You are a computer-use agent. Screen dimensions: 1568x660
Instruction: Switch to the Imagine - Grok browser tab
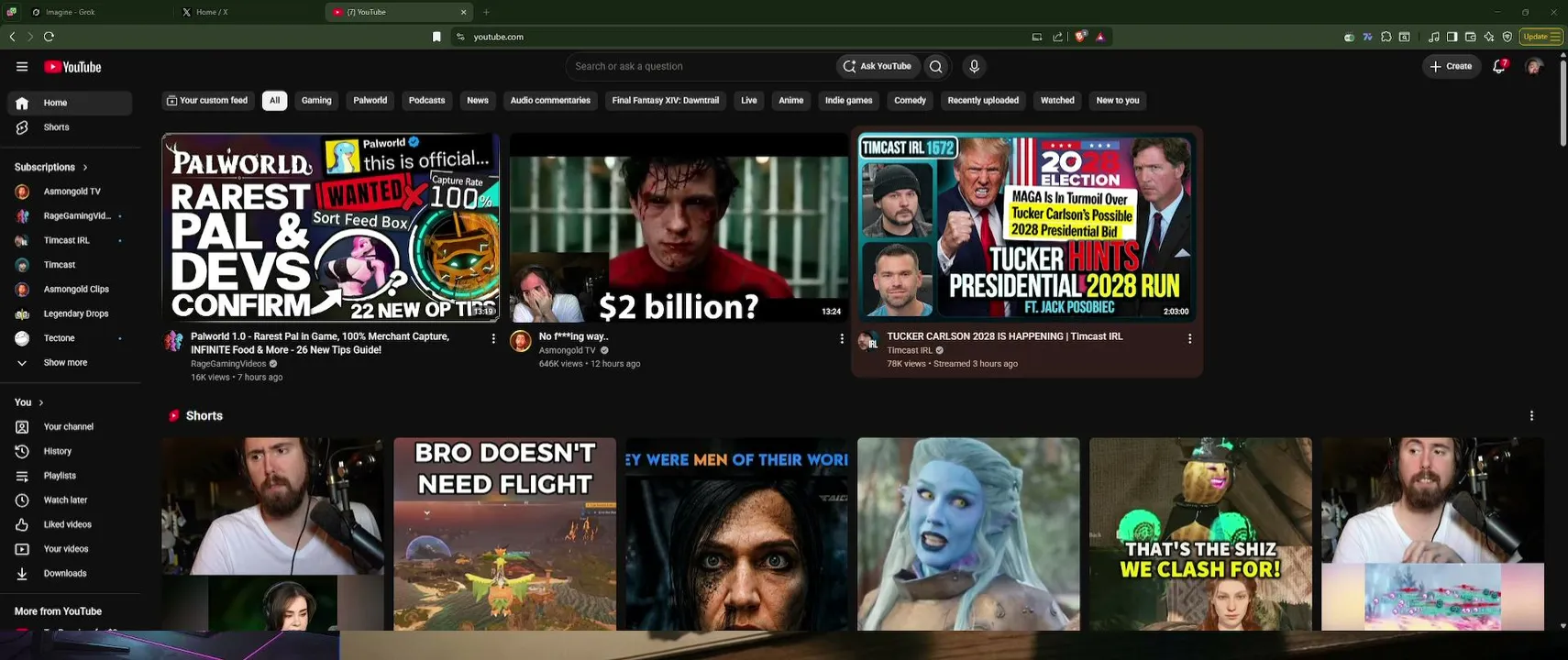[x=96, y=12]
